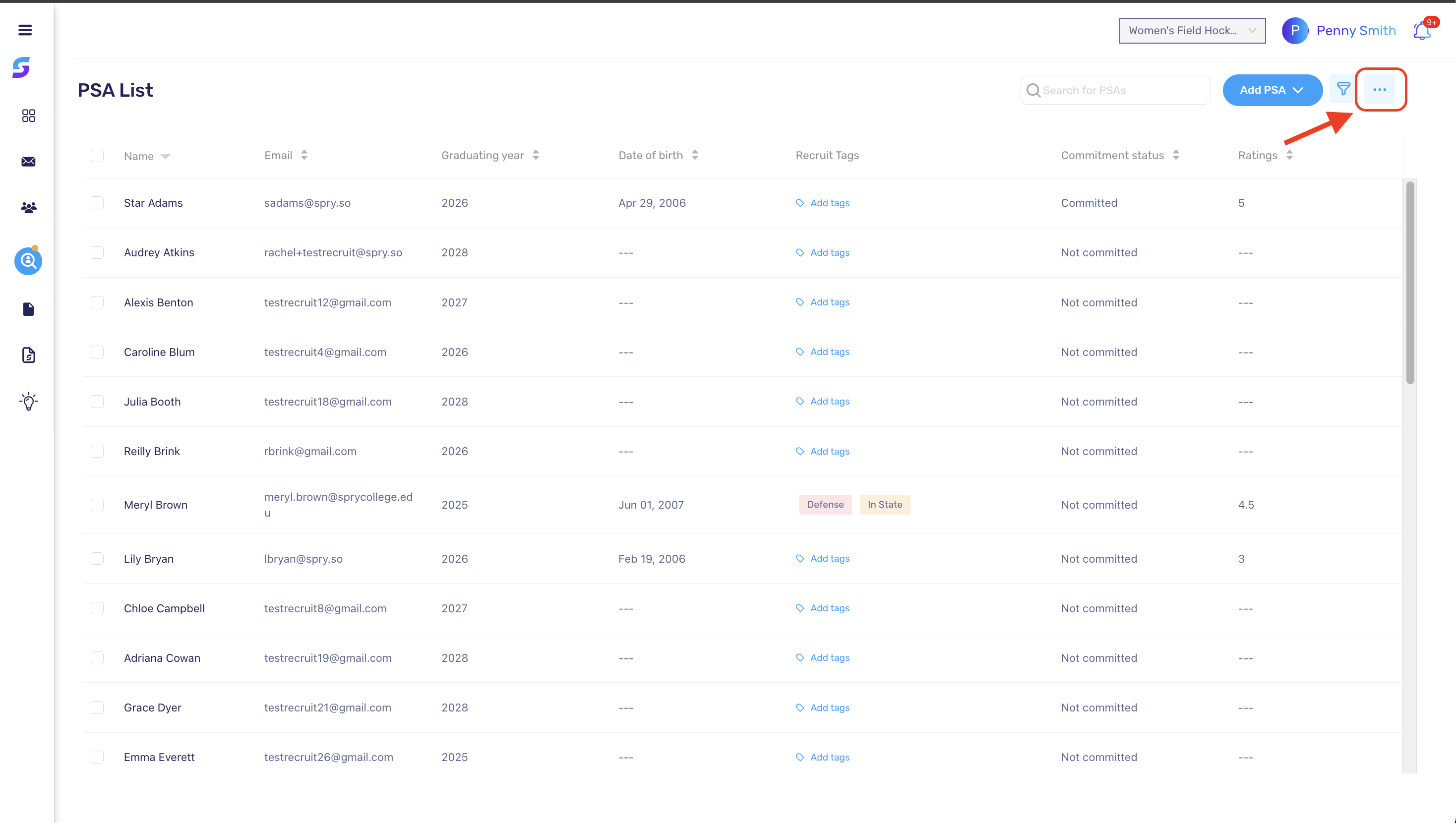
Task: Expand the Add PSA dropdown button
Action: [1273, 90]
